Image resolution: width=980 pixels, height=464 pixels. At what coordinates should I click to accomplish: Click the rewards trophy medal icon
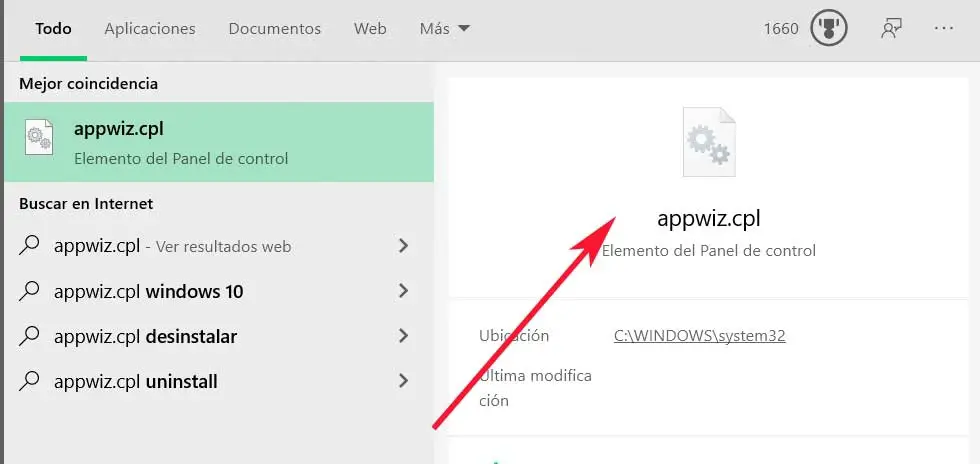click(829, 29)
